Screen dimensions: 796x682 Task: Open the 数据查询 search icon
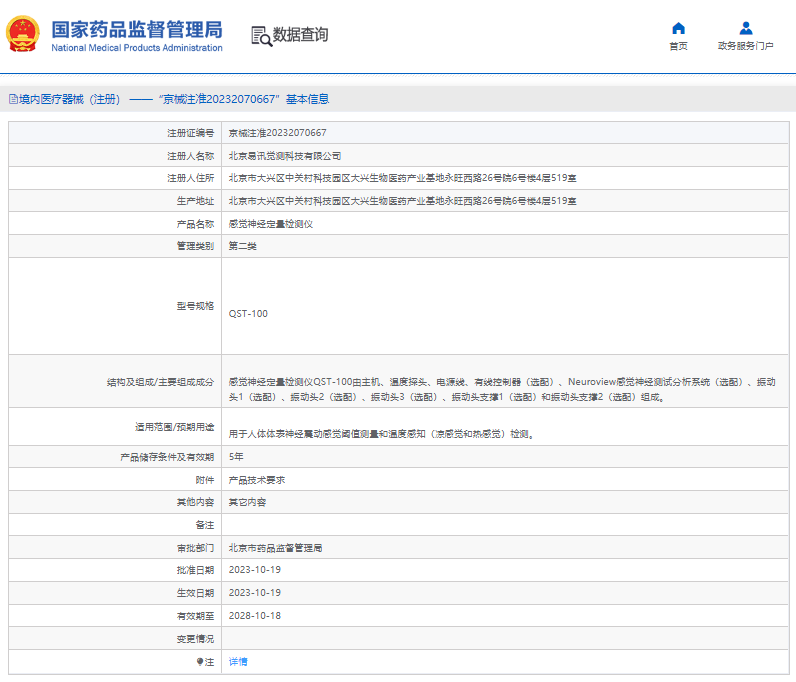tap(261, 36)
